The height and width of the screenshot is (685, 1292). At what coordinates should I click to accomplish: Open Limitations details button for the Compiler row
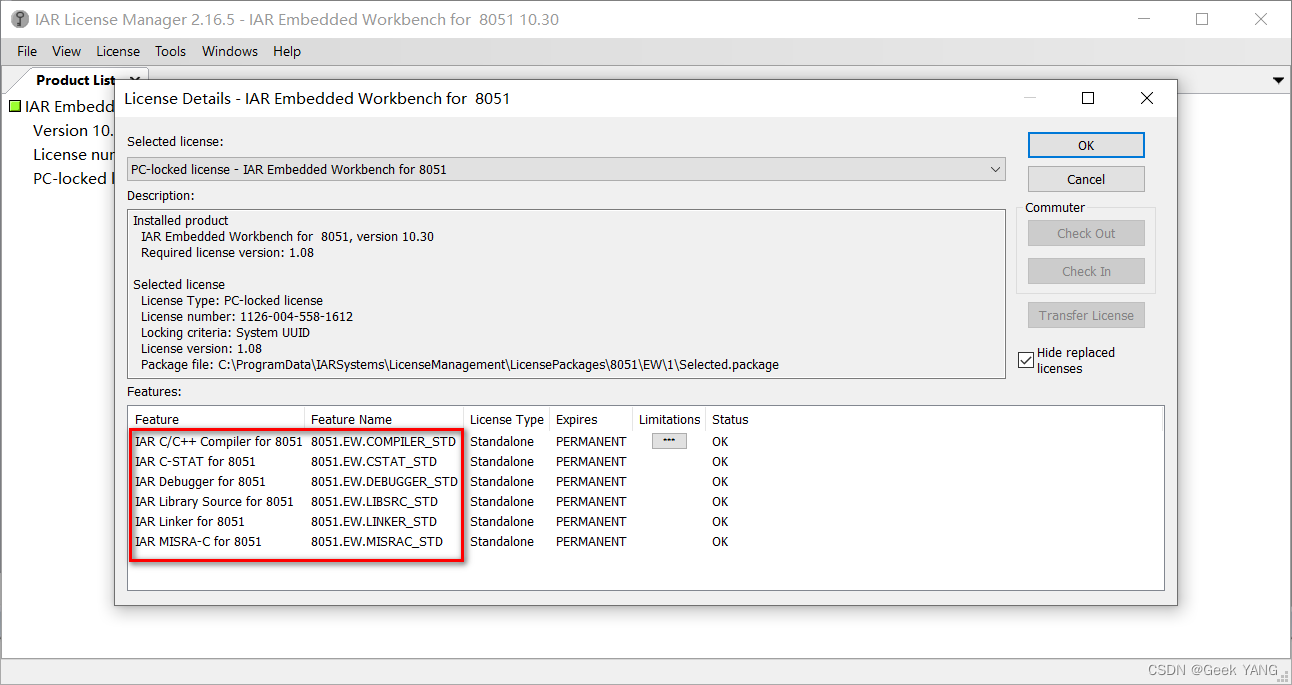click(x=669, y=441)
